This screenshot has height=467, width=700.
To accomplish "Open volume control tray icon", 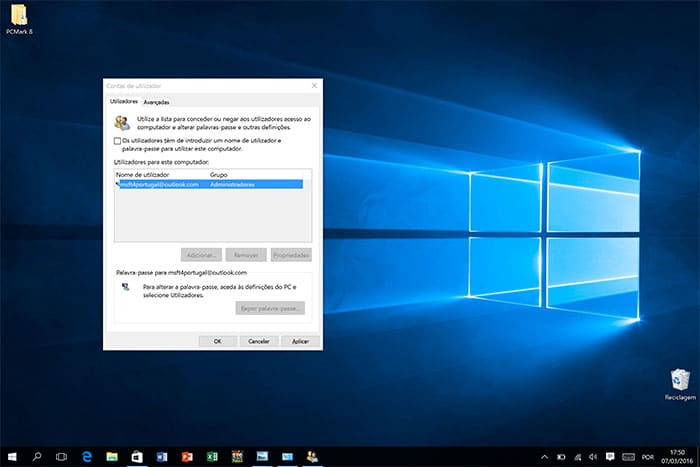I will pyautogui.click(x=593, y=457).
